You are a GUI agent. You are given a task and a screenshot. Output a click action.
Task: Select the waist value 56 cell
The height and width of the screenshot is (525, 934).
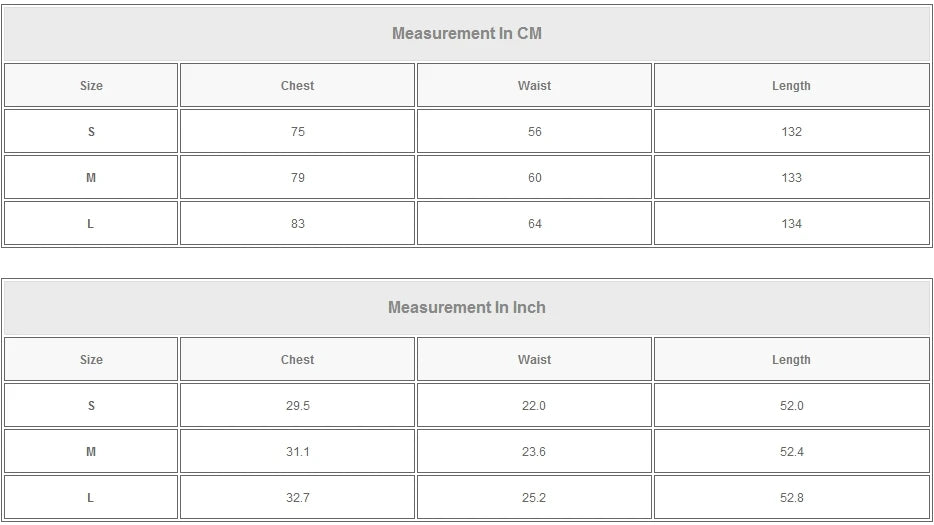pos(534,132)
